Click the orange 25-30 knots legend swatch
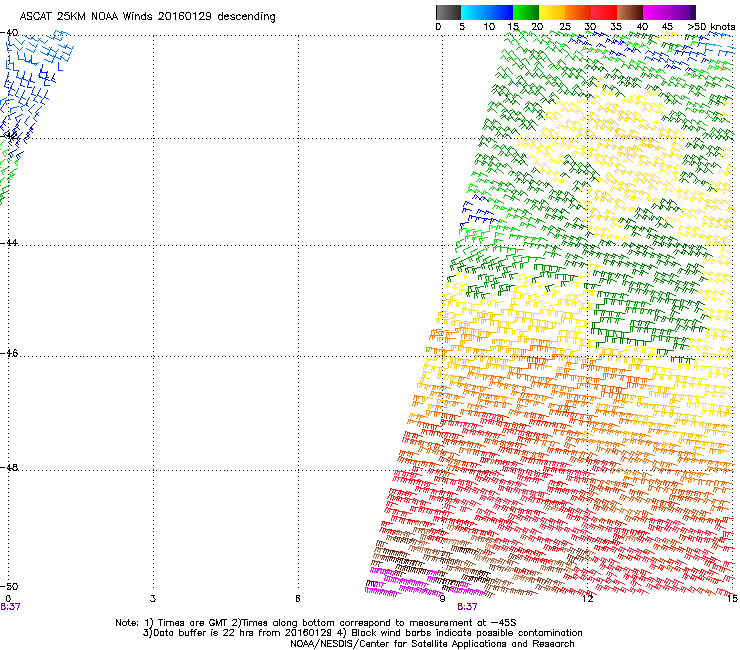The width and height of the screenshot is (740, 650). (x=578, y=12)
